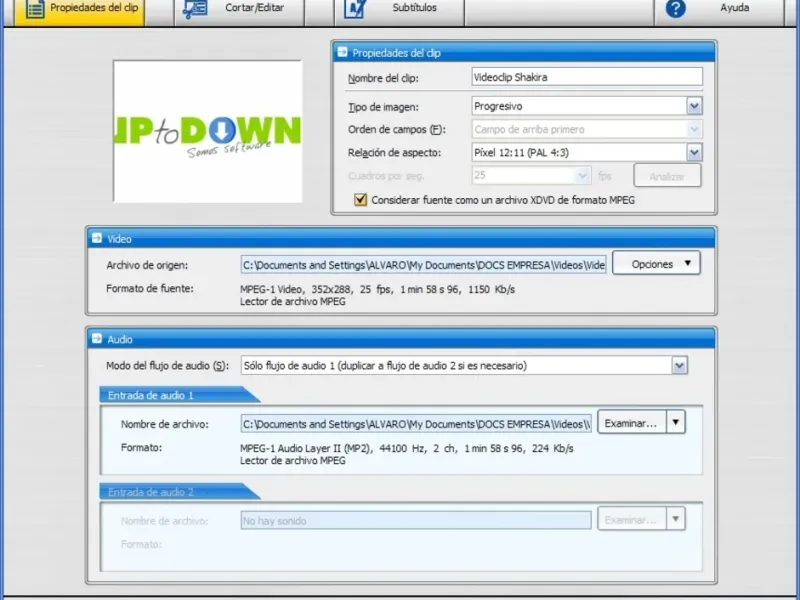Image resolution: width=800 pixels, height=600 pixels.
Task: Click Examinar button for audio entry 1
Action: pyautogui.click(x=632, y=423)
